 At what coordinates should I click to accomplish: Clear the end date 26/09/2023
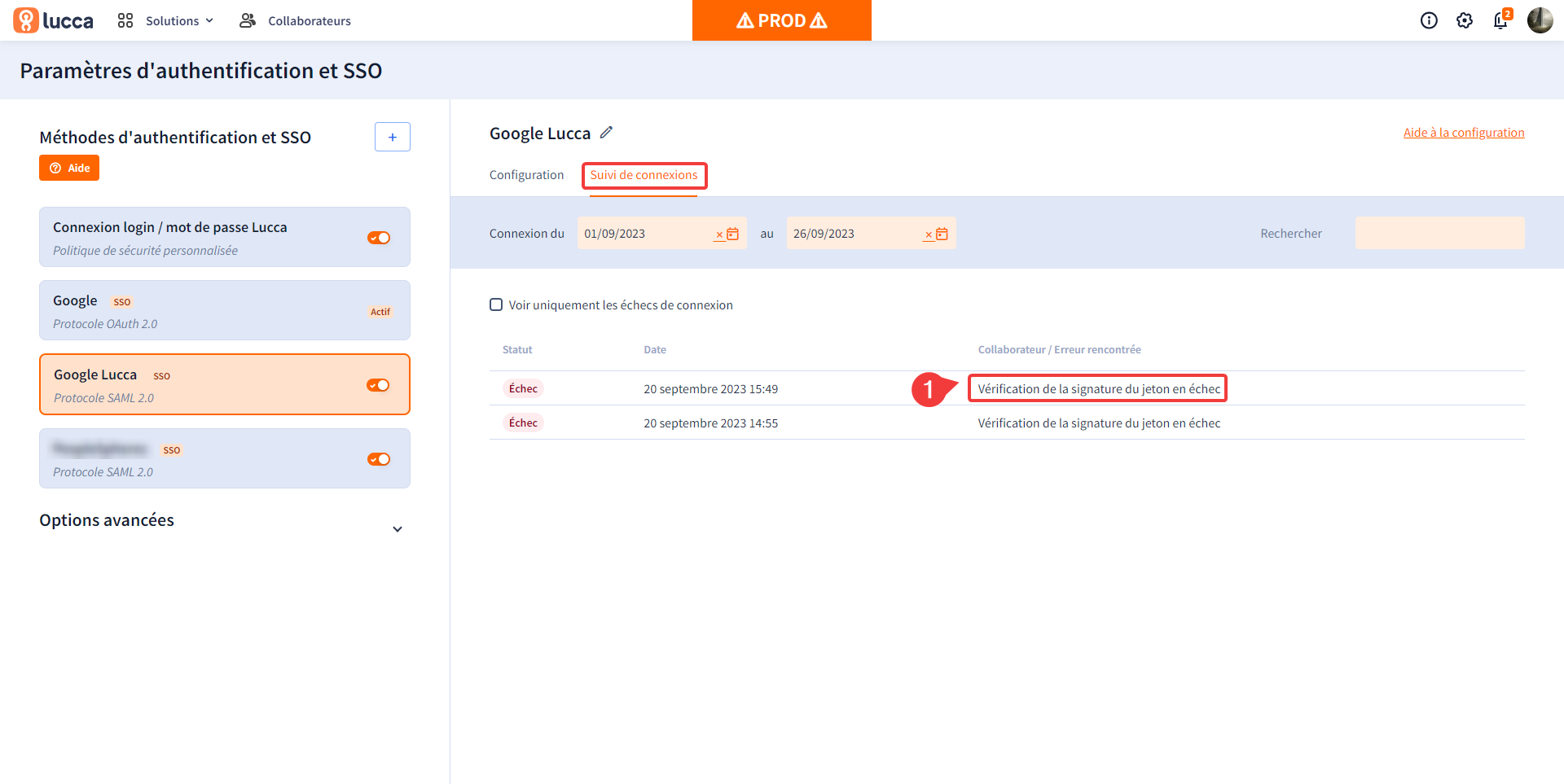[929, 234]
